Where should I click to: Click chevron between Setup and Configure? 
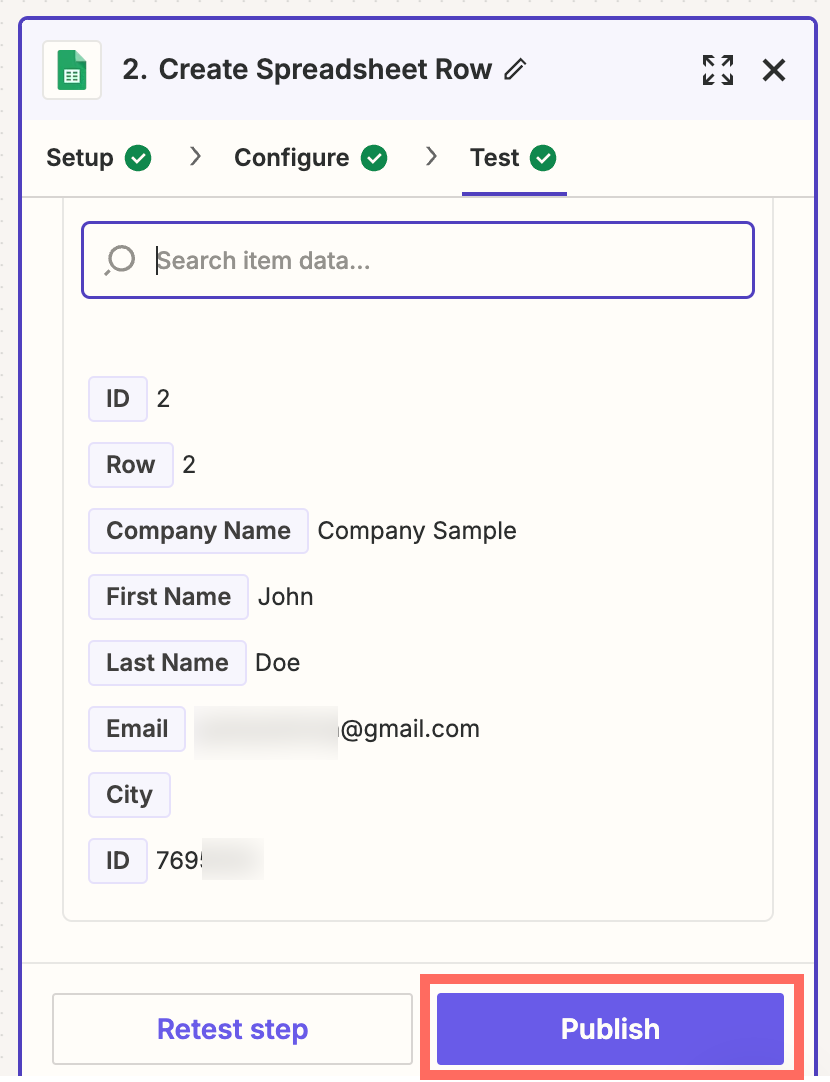[196, 157]
